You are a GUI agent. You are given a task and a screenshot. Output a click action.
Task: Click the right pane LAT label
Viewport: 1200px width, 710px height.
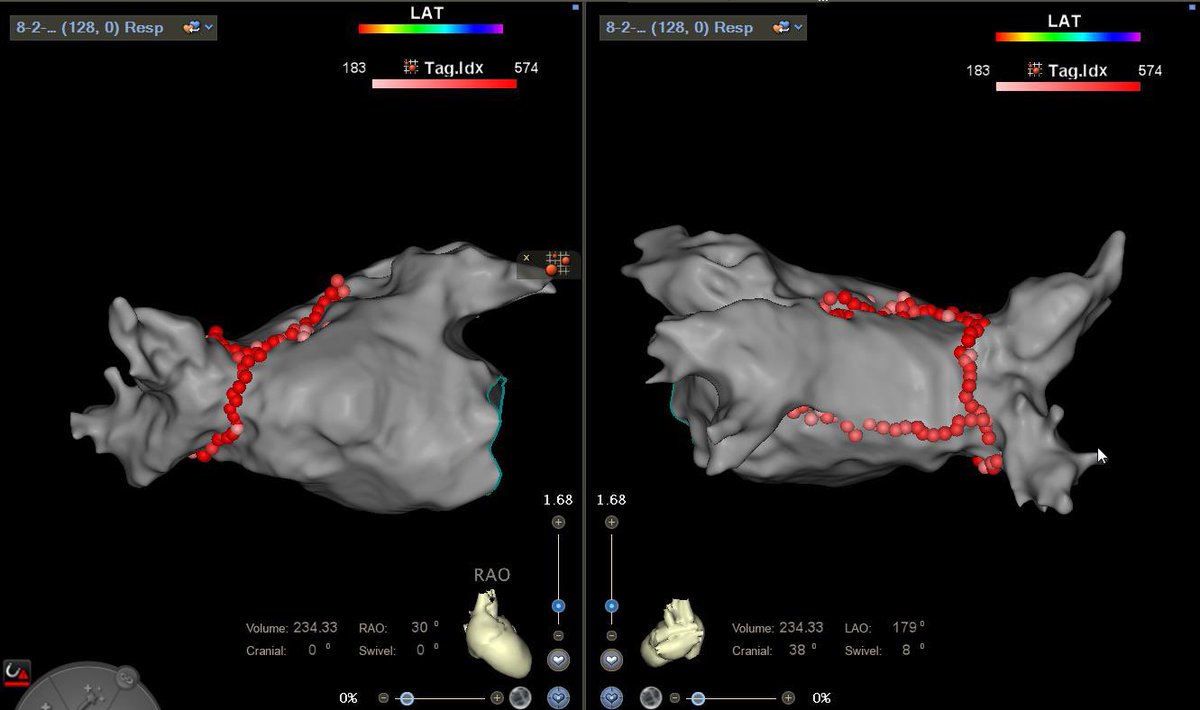pyautogui.click(x=1064, y=20)
